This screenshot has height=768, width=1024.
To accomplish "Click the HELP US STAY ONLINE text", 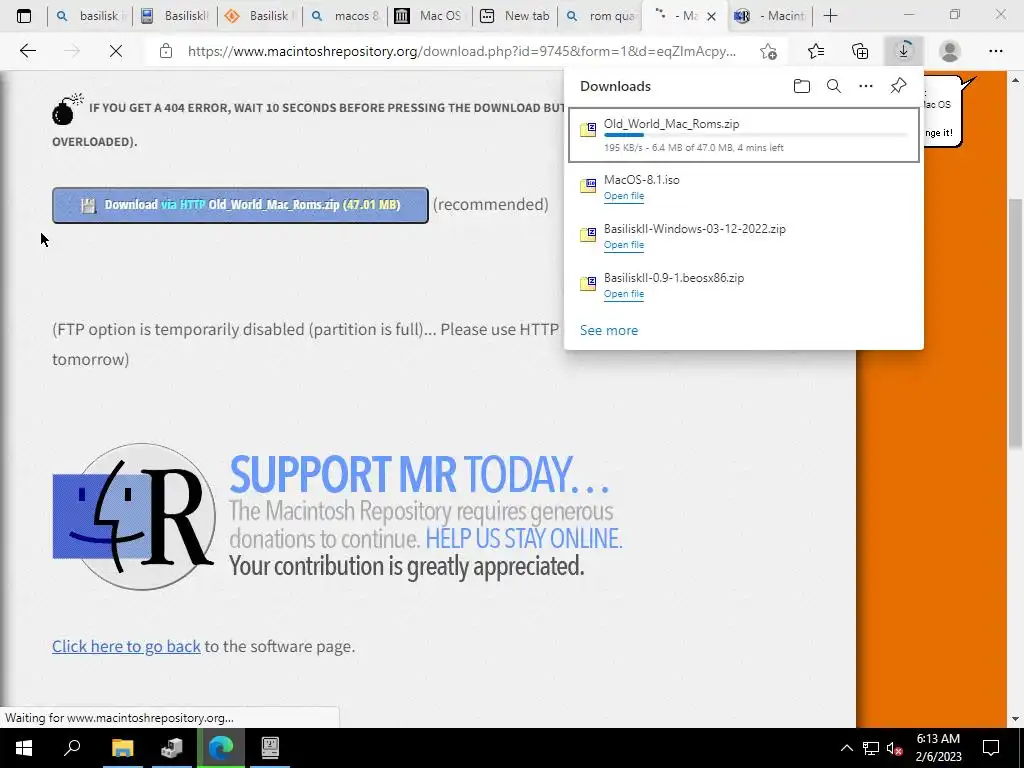I will [x=524, y=539].
